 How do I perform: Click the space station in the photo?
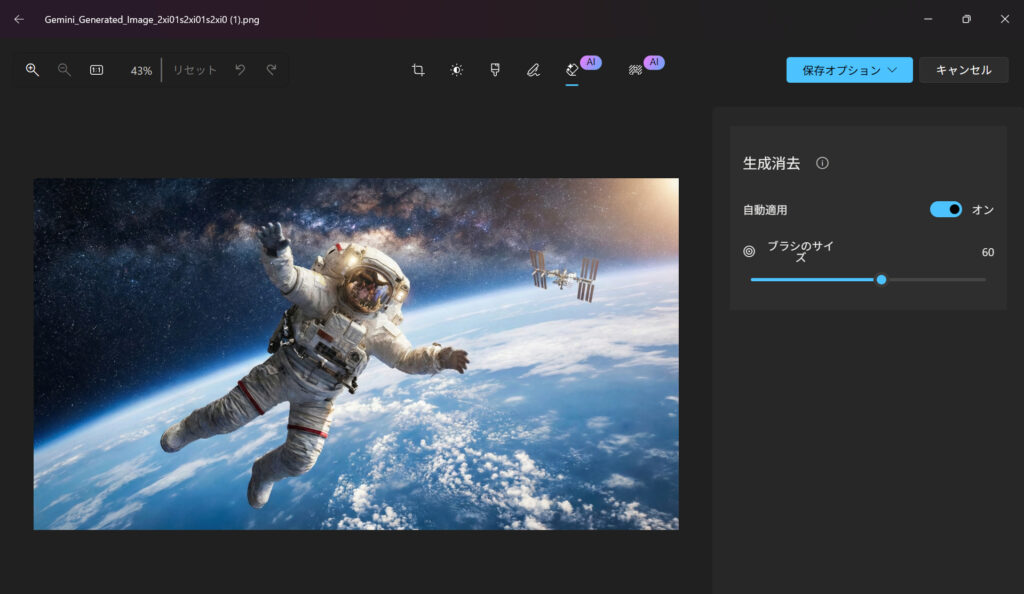565,274
